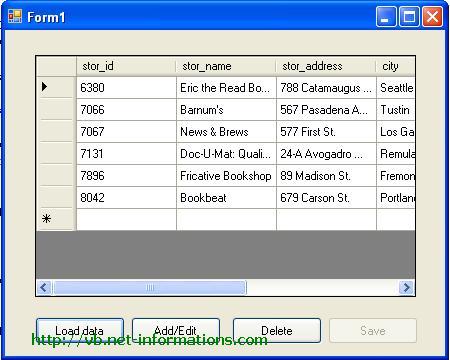Select row header of row 7066
Image resolution: width=450 pixels, height=360 pixels.
56,110
